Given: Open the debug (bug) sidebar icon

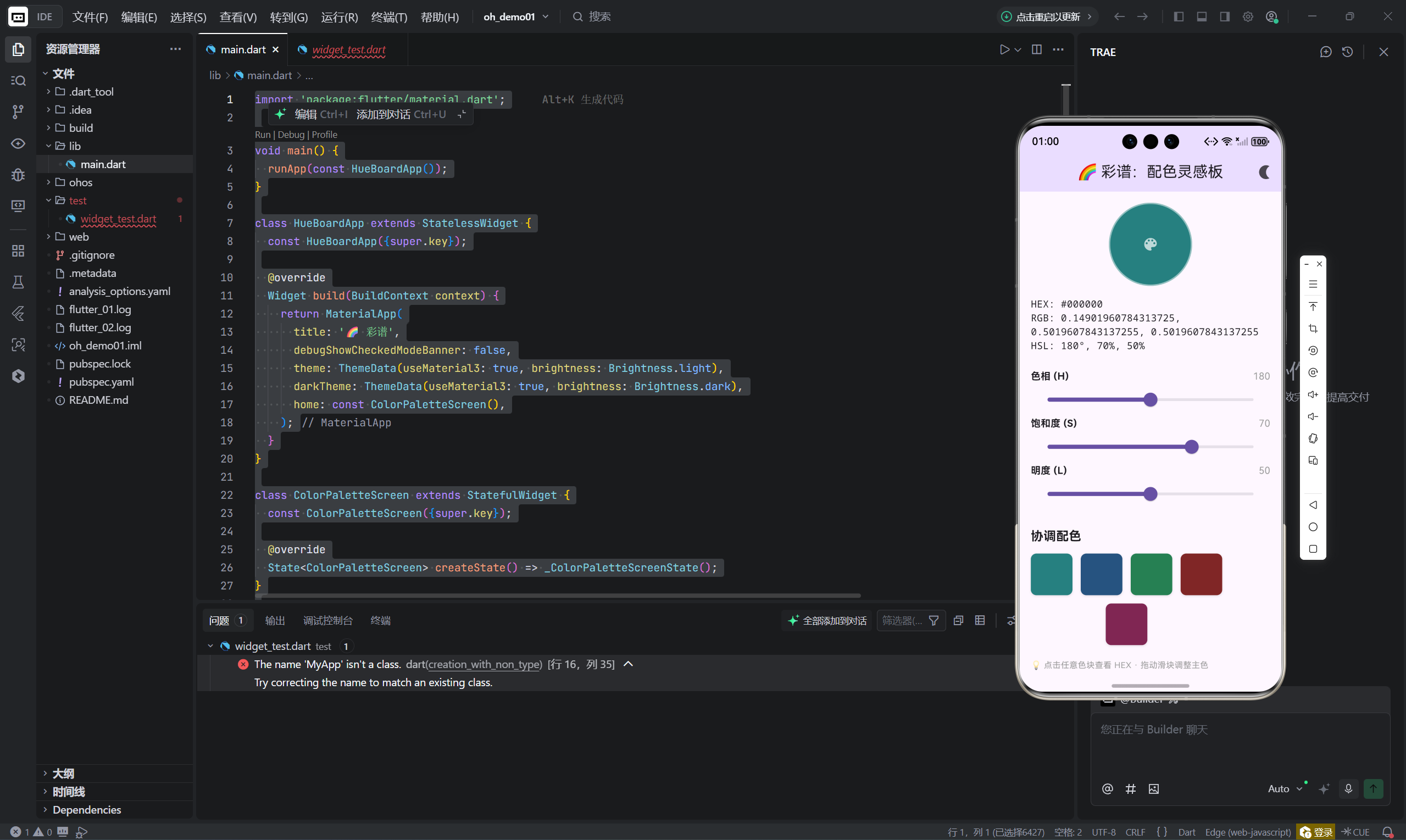Looking at the screenshot, I should [18, 174].
